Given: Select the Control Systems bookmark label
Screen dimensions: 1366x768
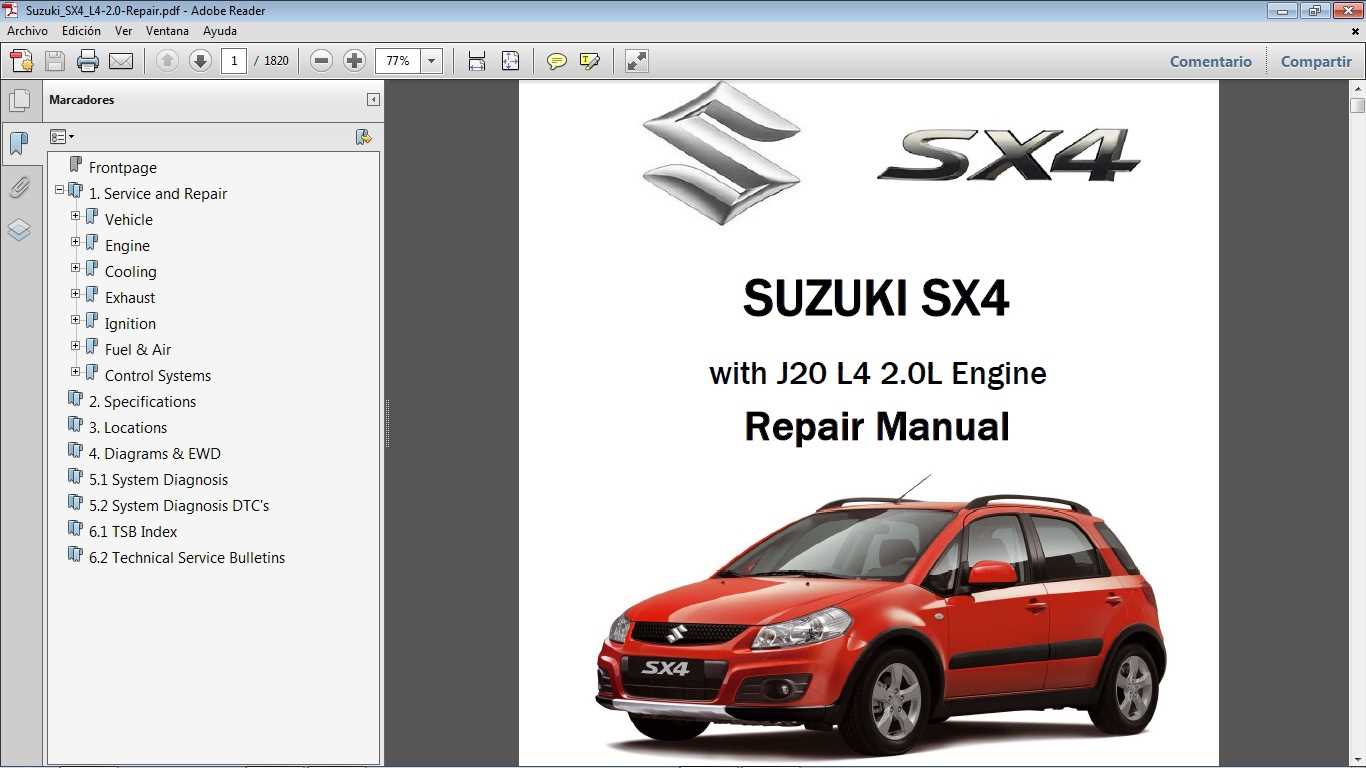Looking at the screenshot, I should [158, 376].
